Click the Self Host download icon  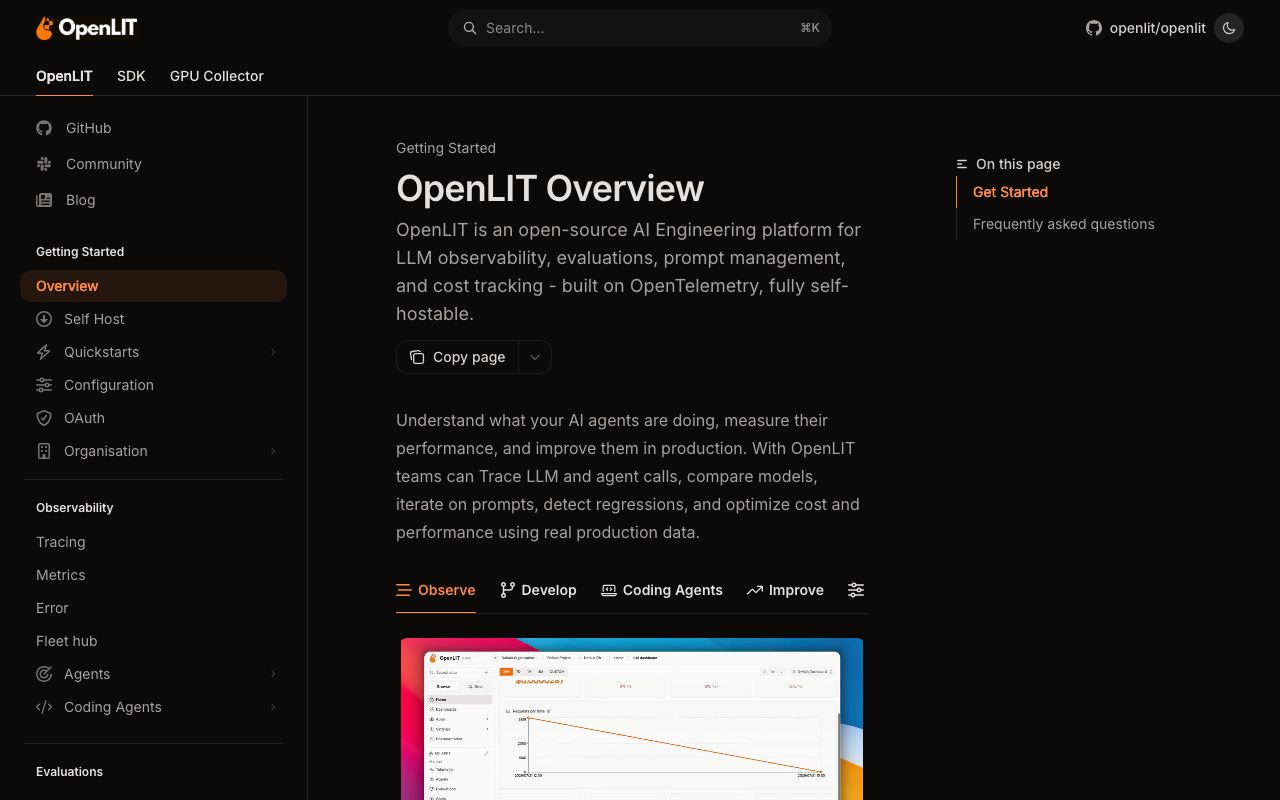(44, 319)
